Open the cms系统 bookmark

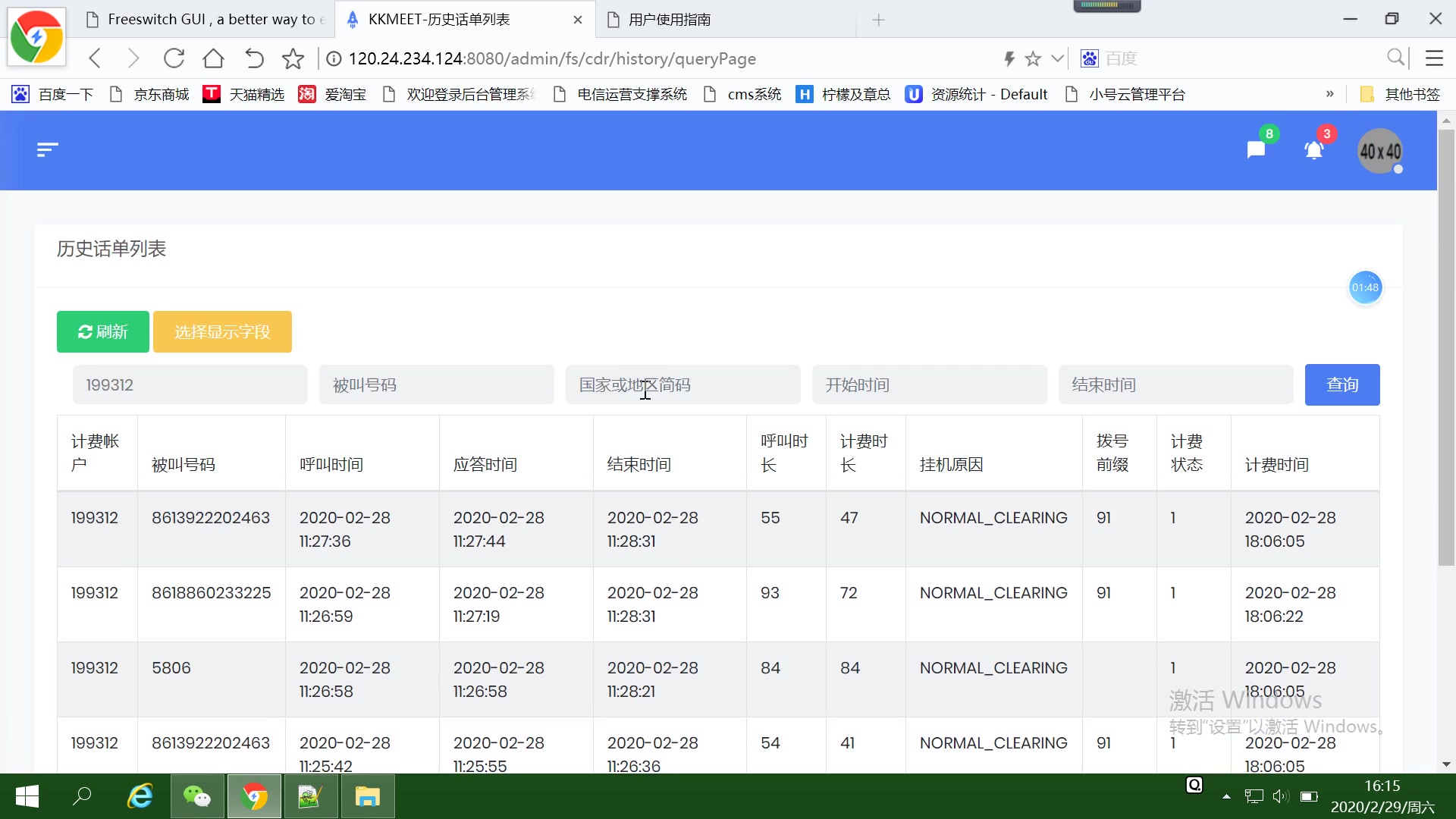coord(742,94)
